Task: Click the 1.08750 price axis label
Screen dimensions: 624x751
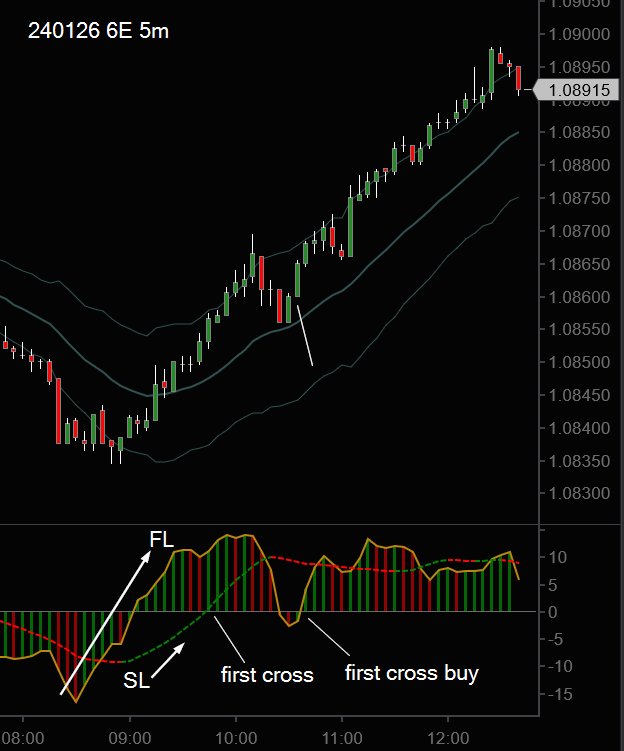Action: pyautogui.click(x=579, y=198)
